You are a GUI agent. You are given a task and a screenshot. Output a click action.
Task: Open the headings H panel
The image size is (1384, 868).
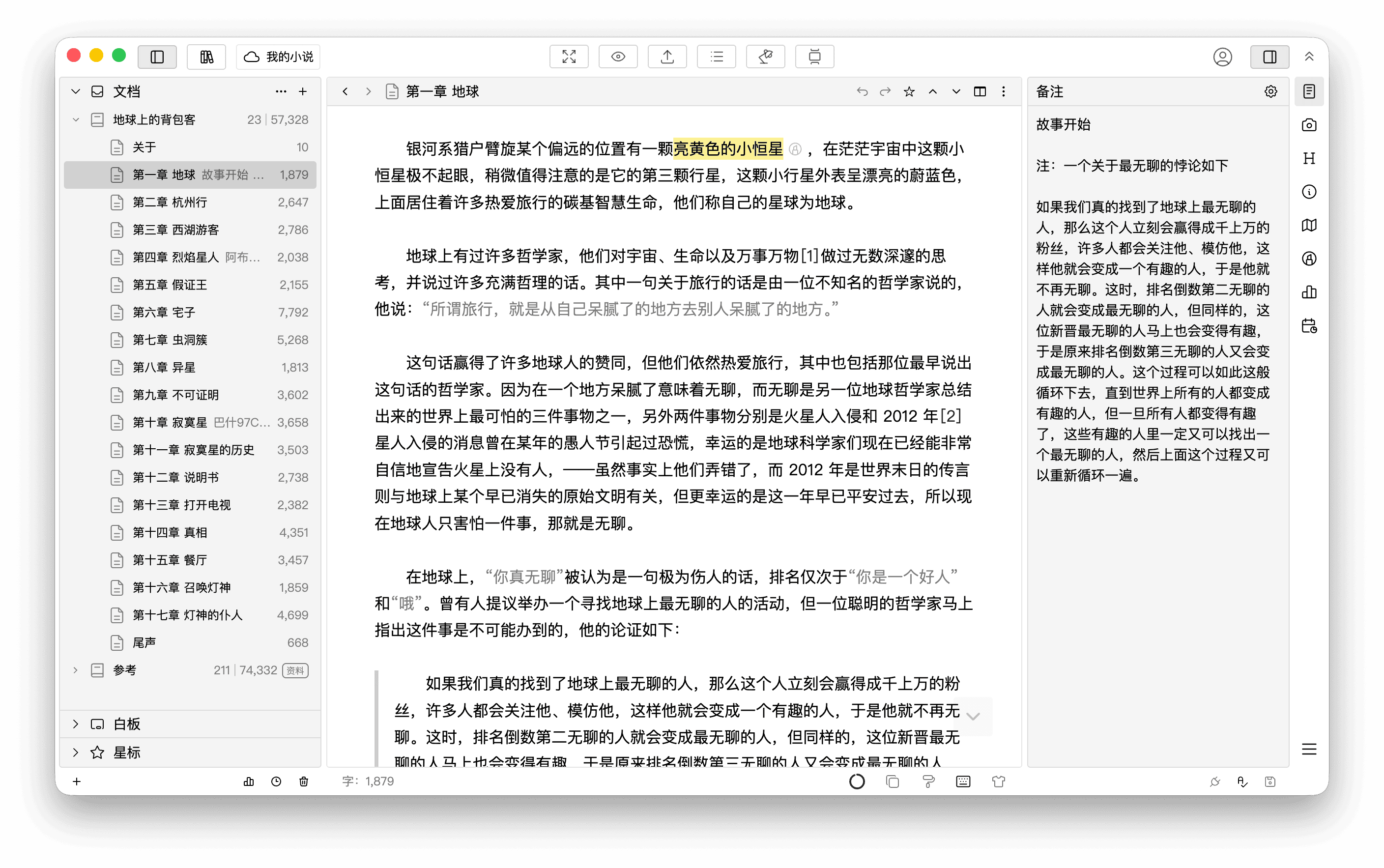(1308, 158)
